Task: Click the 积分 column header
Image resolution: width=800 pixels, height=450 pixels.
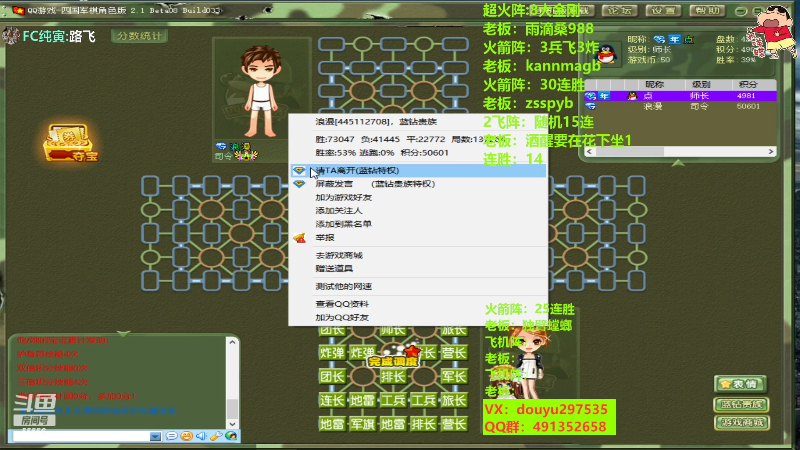Action: (748, 85)
